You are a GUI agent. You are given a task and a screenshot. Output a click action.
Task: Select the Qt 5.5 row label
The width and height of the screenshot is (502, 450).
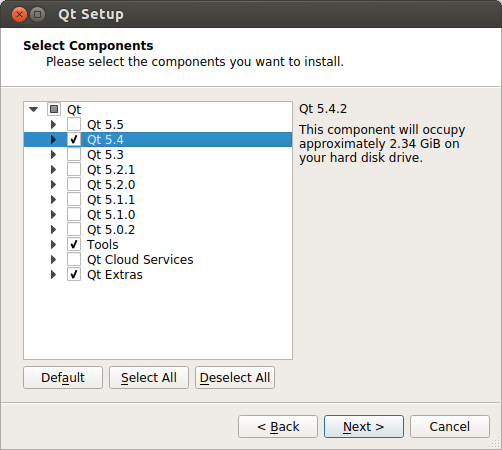point(105,125)
